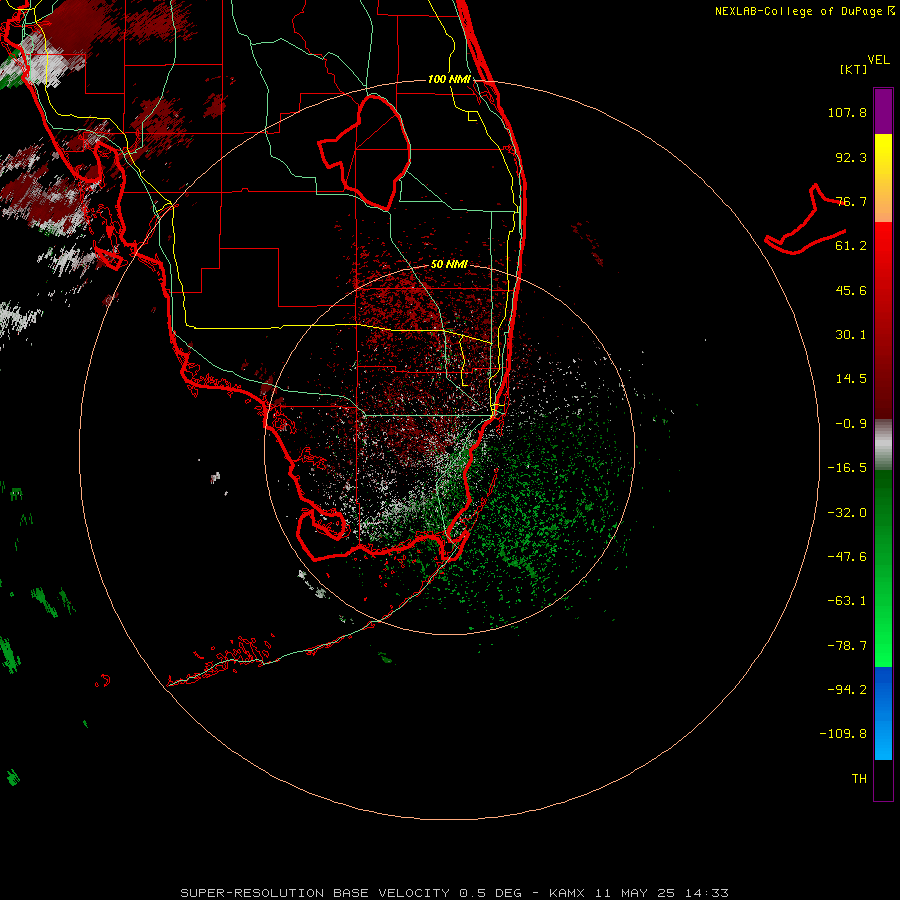
Task: Pick the blue segment of the velocity color bar
Action: point(883,713)
